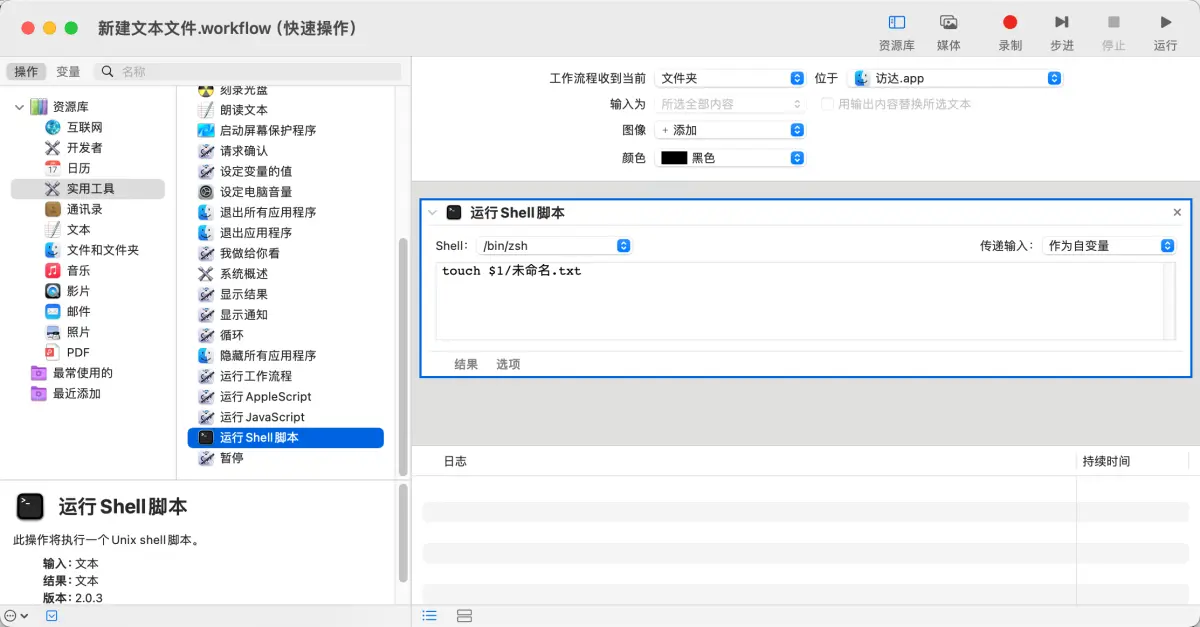Click the 名称 search field

(x=248, y=71)
